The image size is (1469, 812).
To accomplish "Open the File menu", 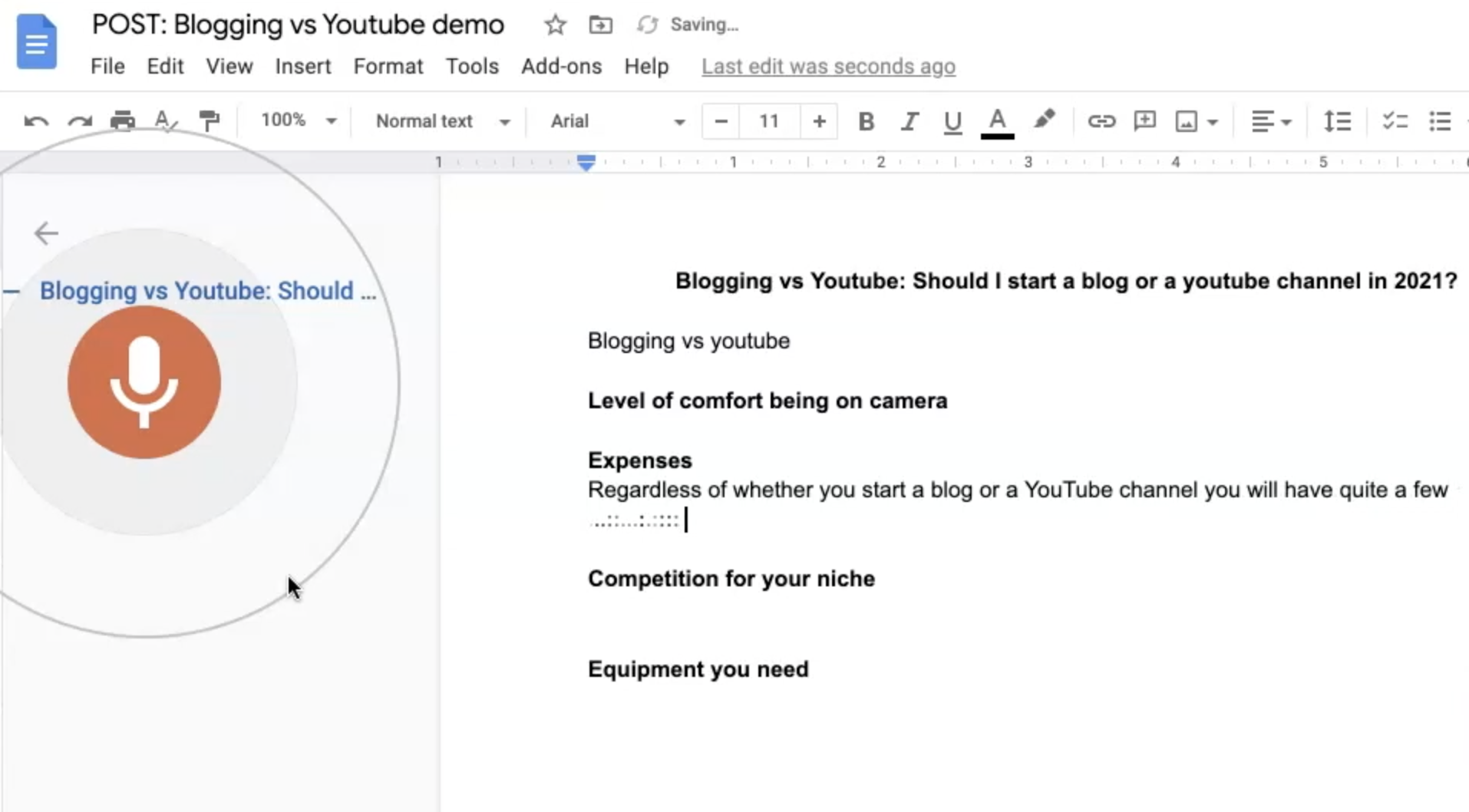I will [107, 67].
